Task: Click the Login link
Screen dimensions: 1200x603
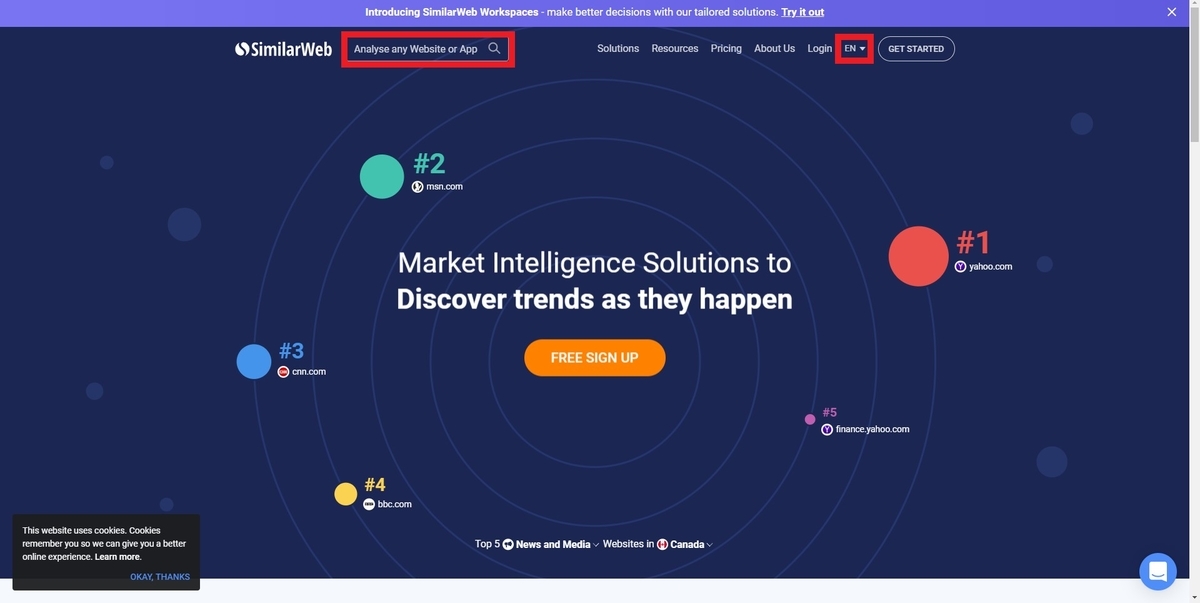Action: [820, 48]
